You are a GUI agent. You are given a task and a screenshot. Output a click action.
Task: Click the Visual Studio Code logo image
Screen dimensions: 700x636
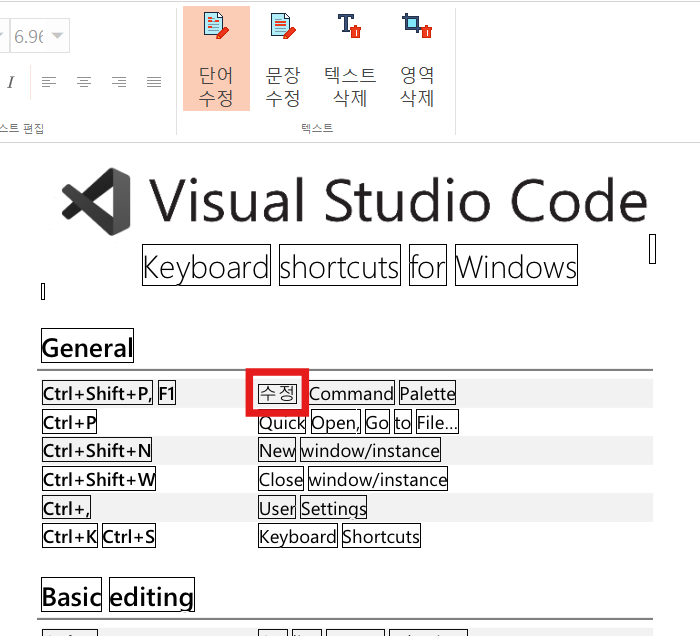[96, 201]
